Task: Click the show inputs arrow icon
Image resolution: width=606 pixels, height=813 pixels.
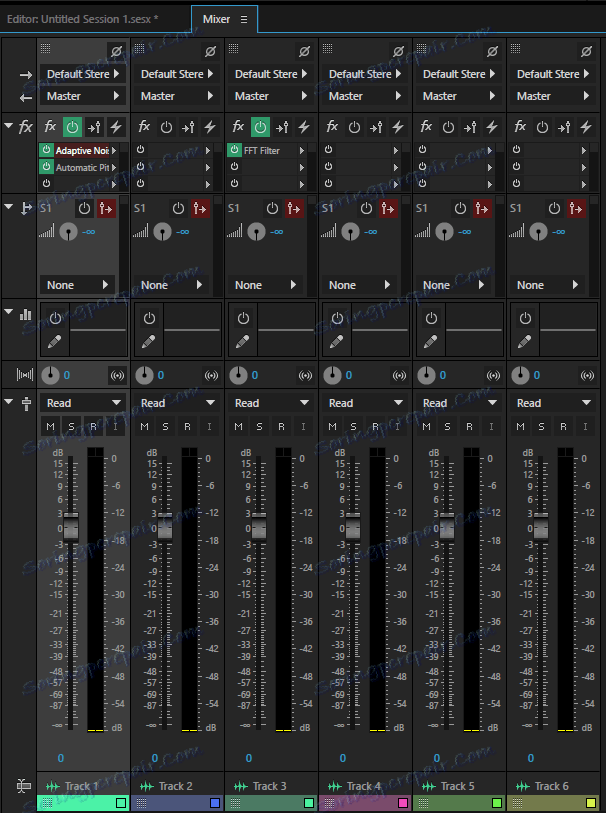Action: [x=25, y=75]
